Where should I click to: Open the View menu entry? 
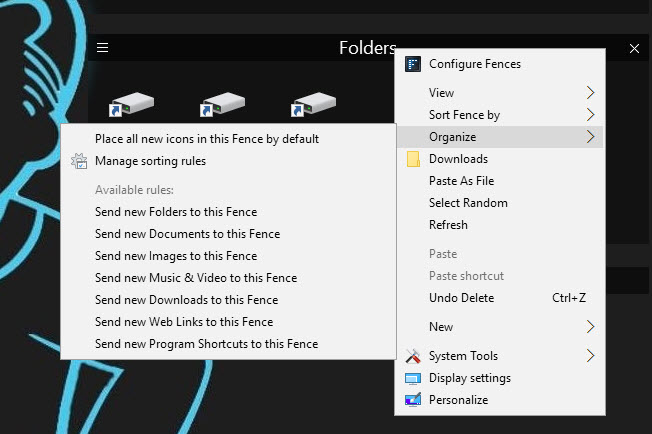(500, 93)
